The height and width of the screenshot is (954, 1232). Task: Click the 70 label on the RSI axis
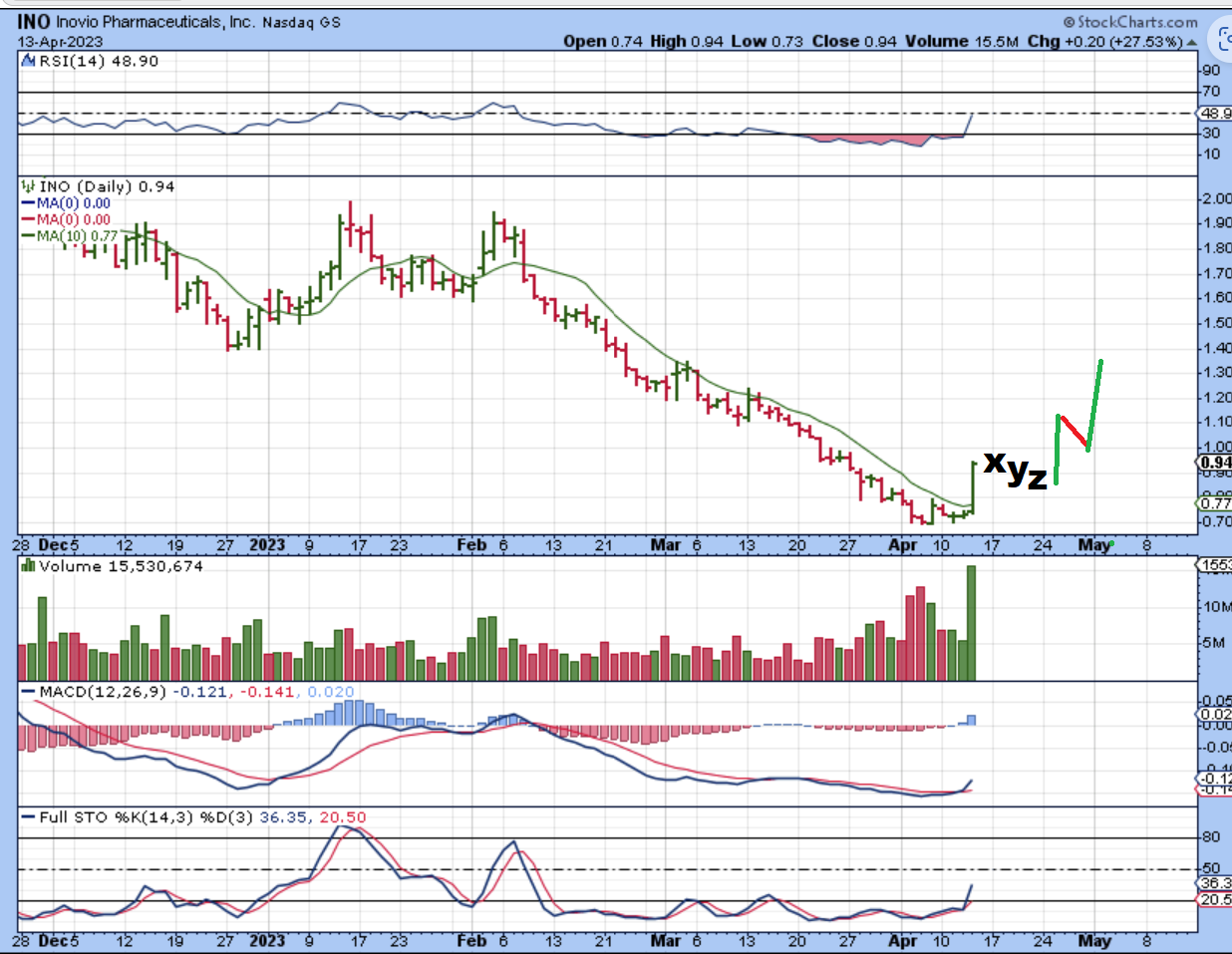[1211, 92]
